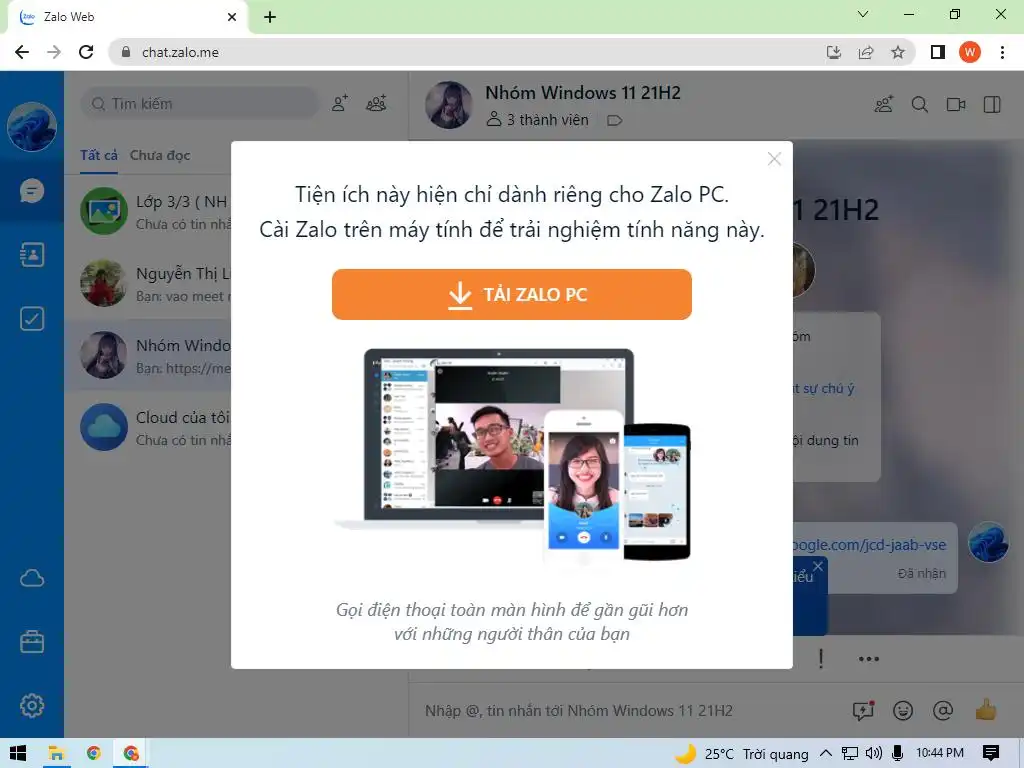The image size is (1024, 768).
Task: Go back in browser
Action: (22, 52)
